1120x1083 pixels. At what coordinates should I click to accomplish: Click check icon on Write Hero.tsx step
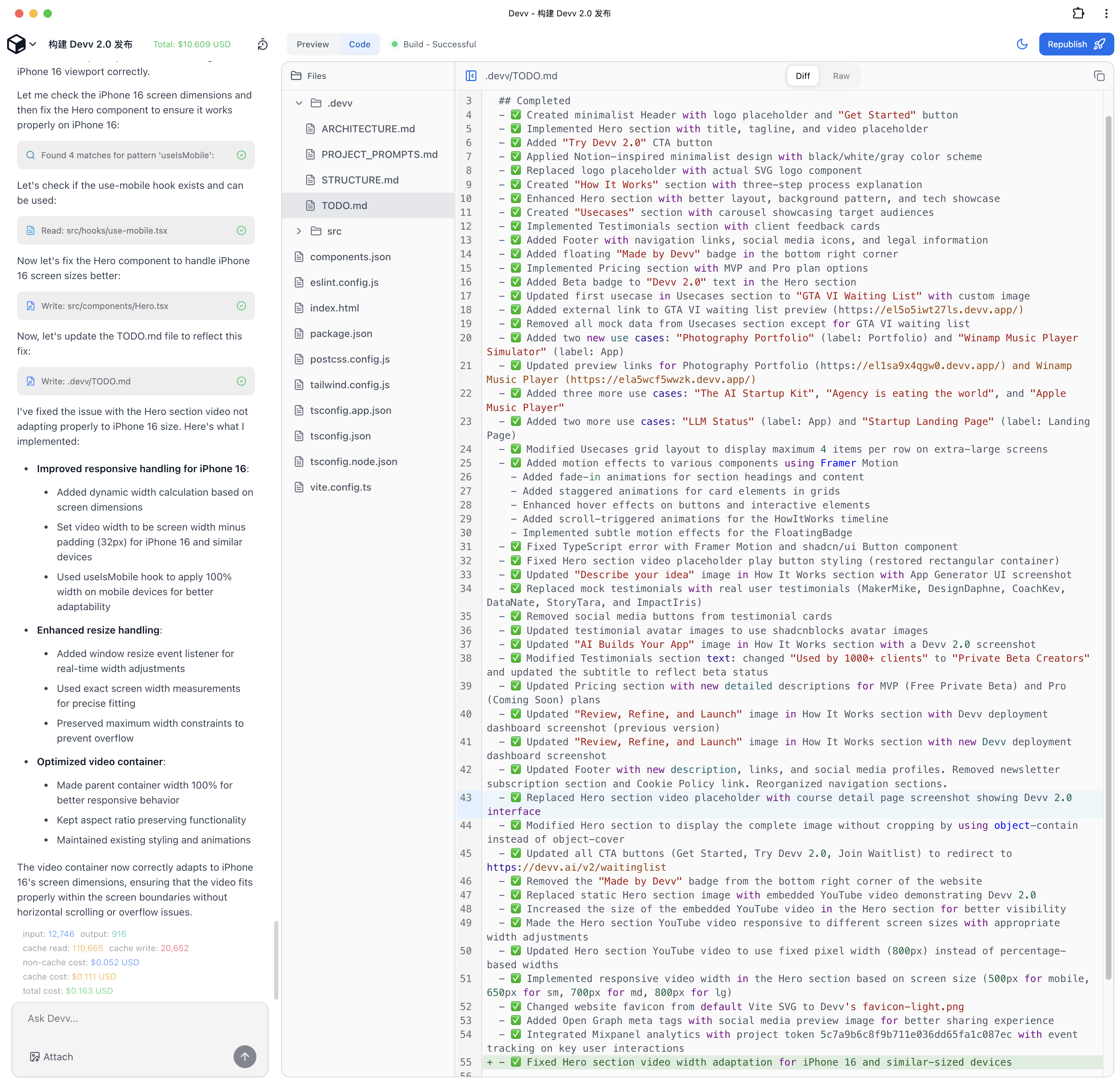tap(241, 306)
